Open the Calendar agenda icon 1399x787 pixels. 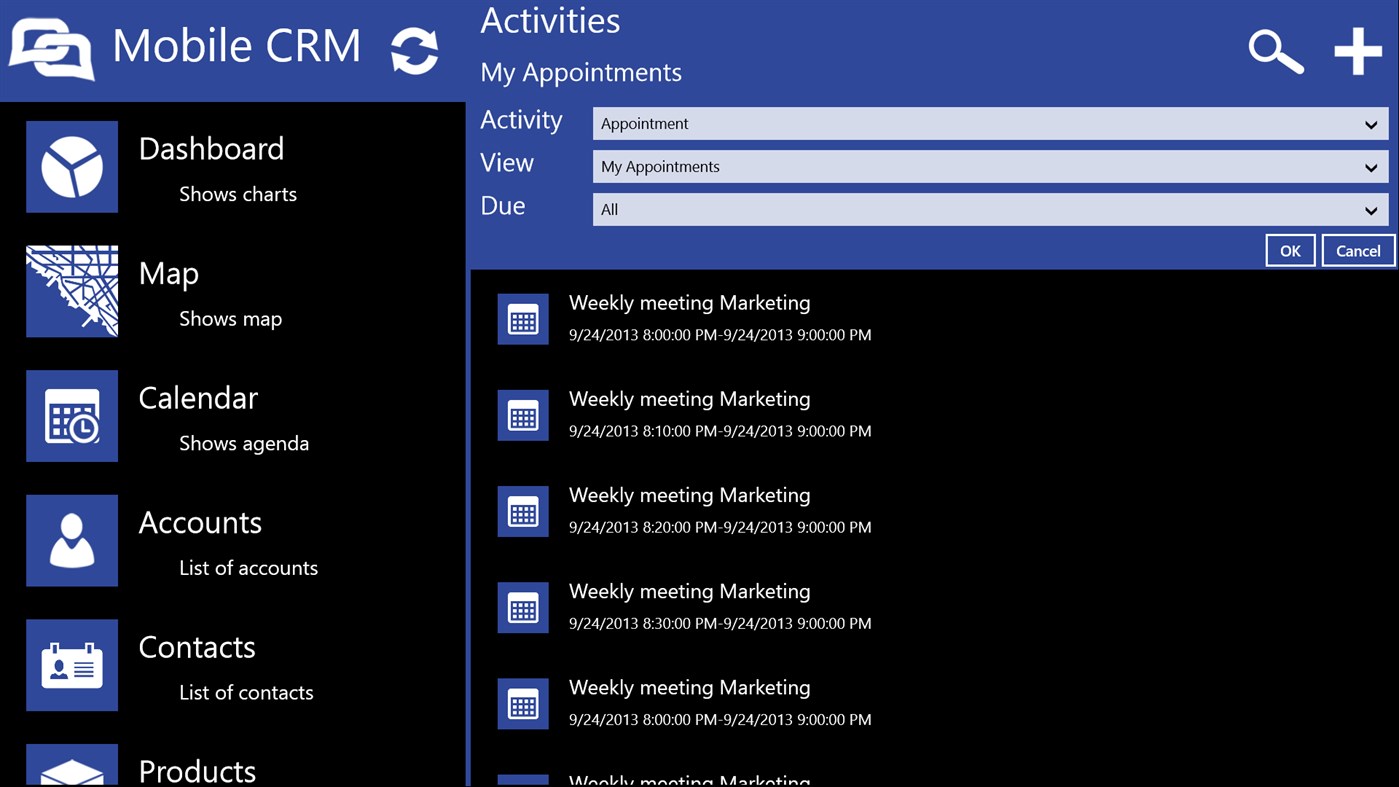click(x=71, y=416)
